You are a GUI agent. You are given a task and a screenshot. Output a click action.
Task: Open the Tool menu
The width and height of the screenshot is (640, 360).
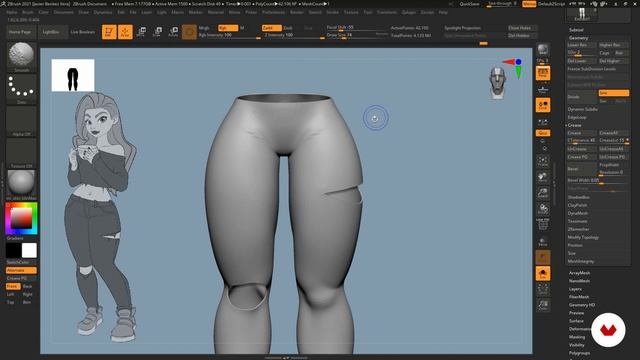click(368, 12)
